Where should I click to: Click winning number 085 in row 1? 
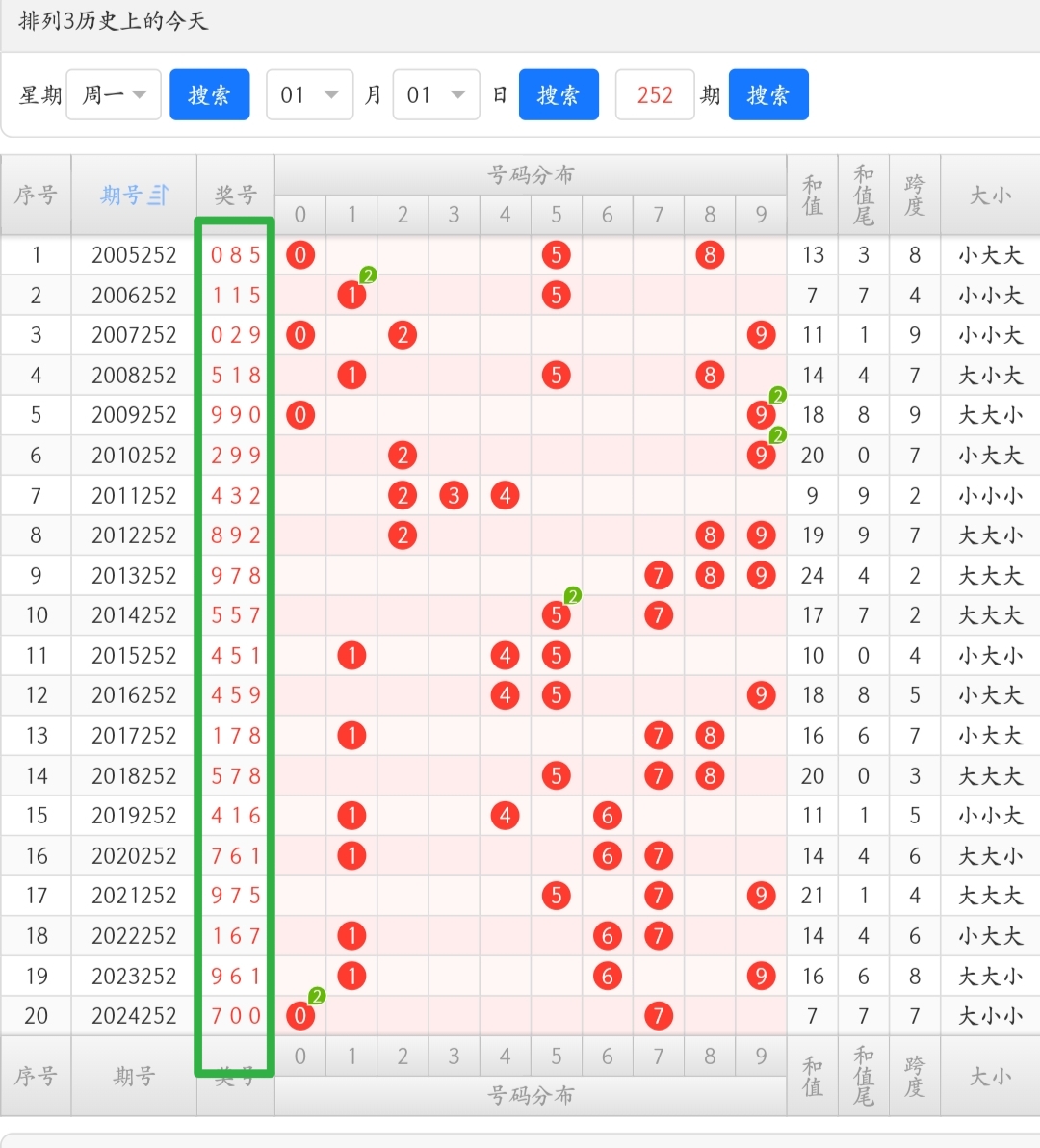tap(236, 255)
